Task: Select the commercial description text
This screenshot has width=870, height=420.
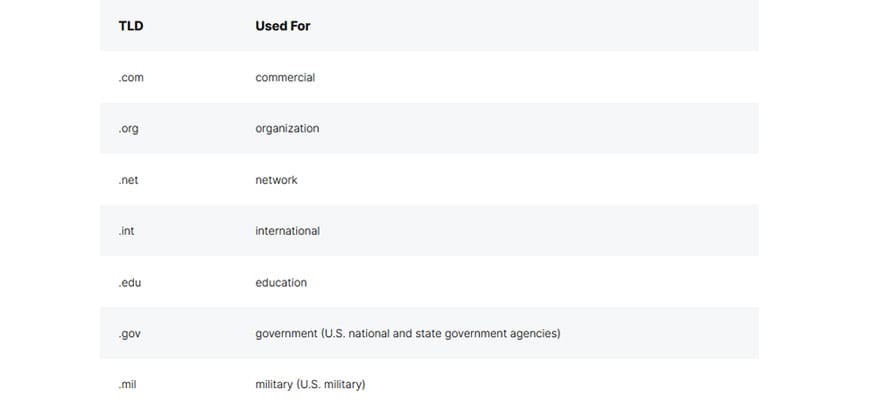Action: (285, 78)
